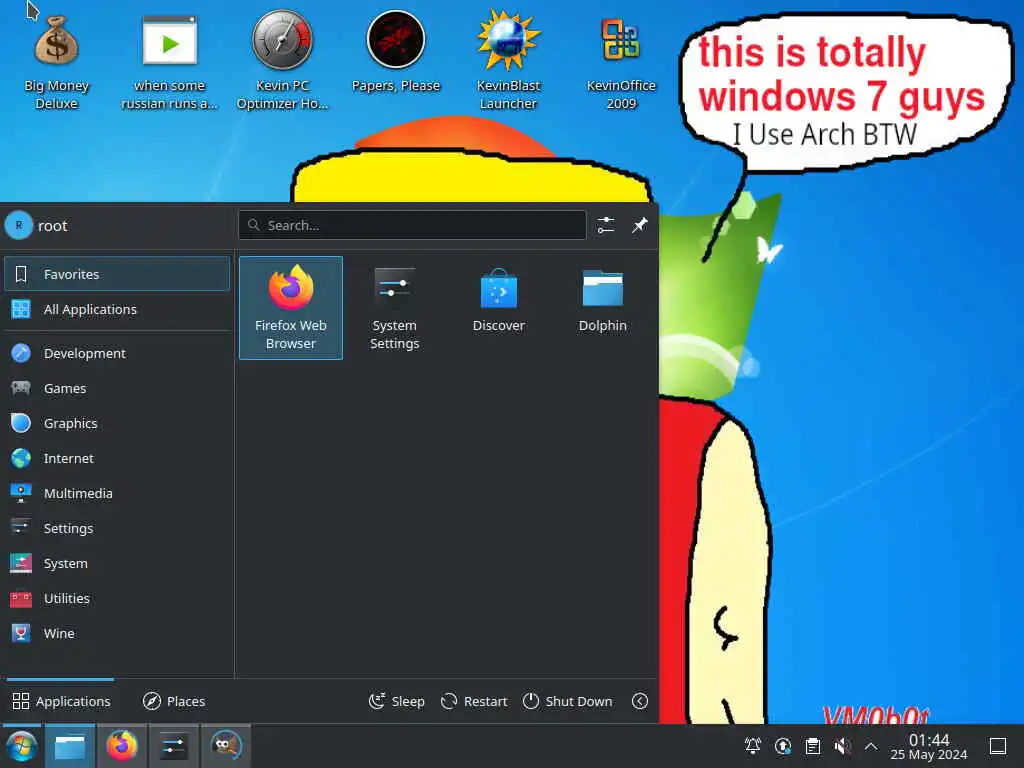This screenshot has height=768, width=1024.
Task: Open System category in sidebar
Action: click(x=117, y=563)
